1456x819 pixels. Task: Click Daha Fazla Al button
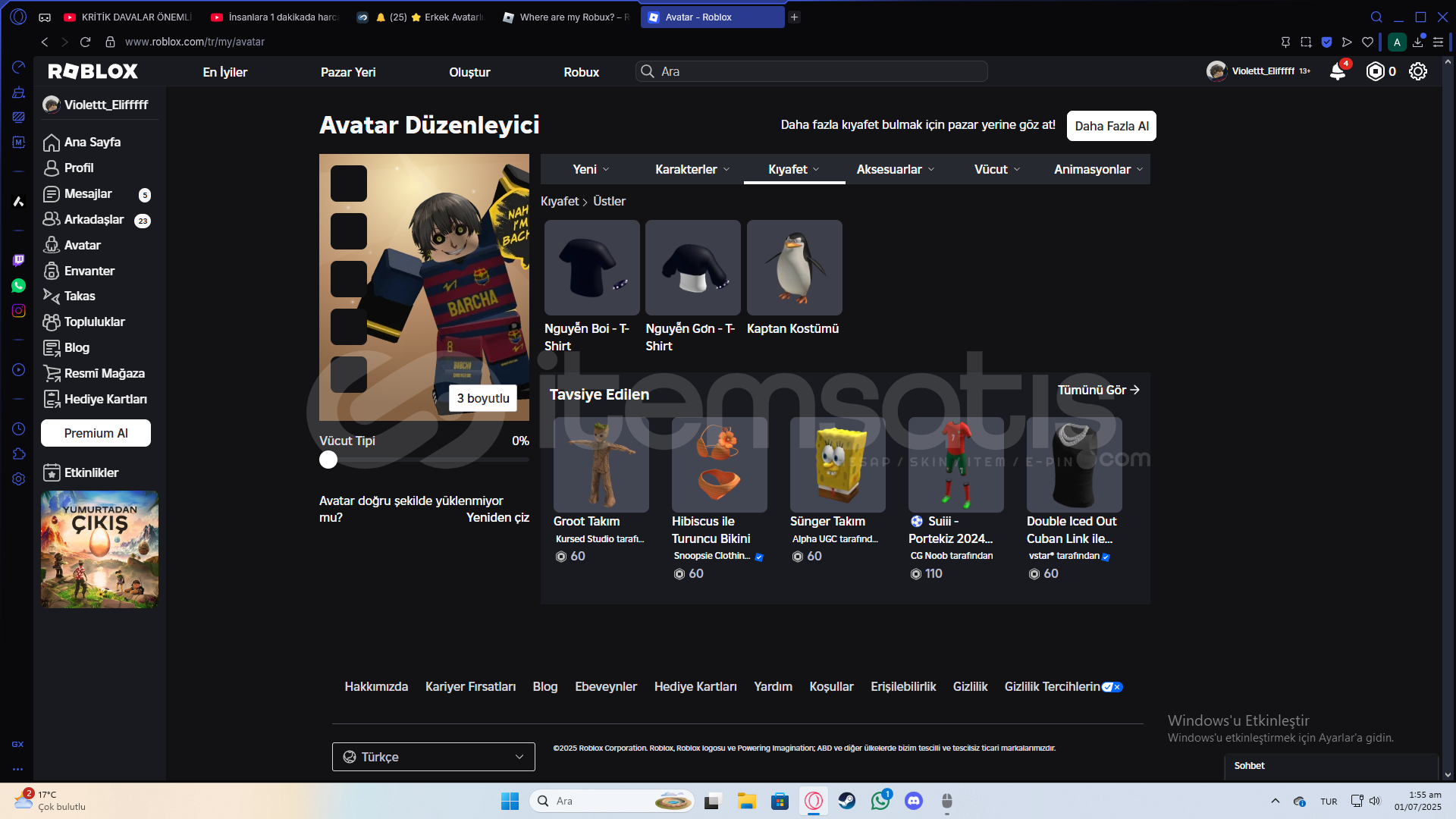[1112, 126]
